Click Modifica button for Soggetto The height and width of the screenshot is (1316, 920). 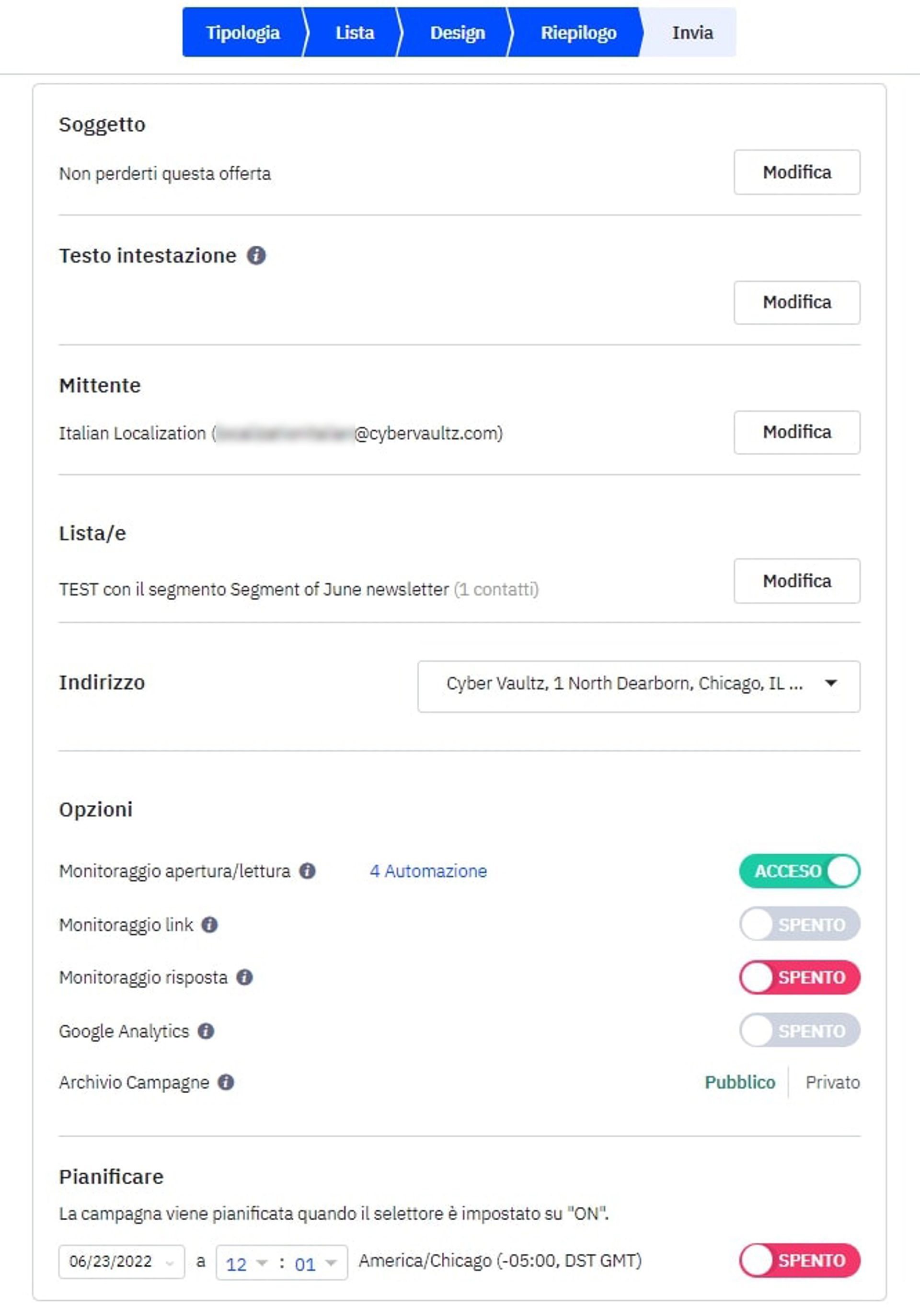click(x=796, y=172)
